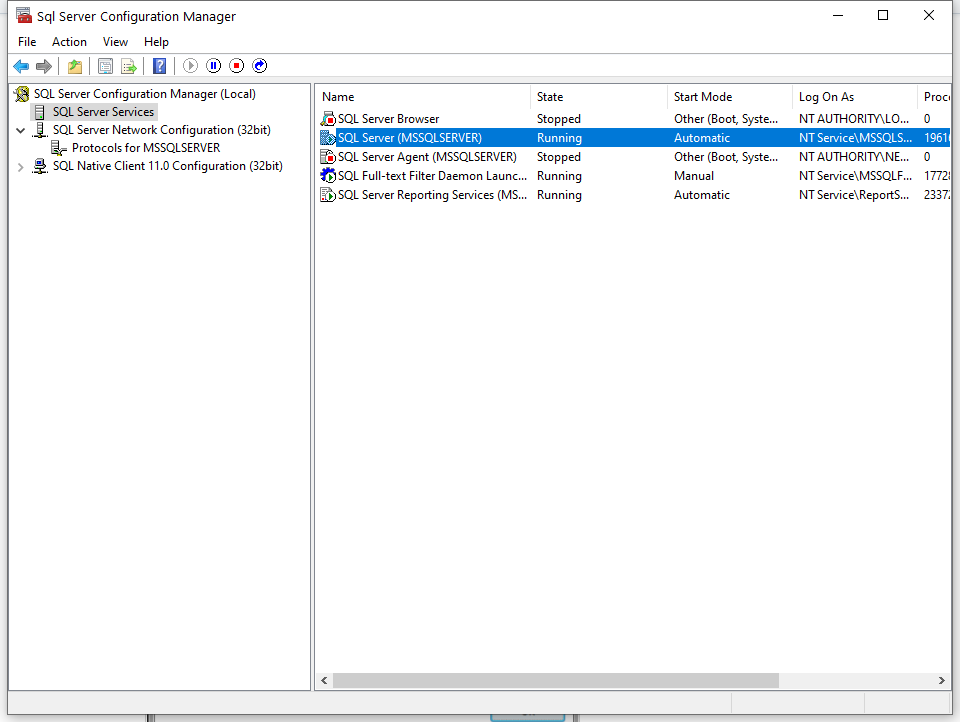The height and width of the screenshot is (722, 960).
Task: Click the SQL Server (MSSQLSERVER) service icon
Action: pyautogui.click(x=328, y=138)
